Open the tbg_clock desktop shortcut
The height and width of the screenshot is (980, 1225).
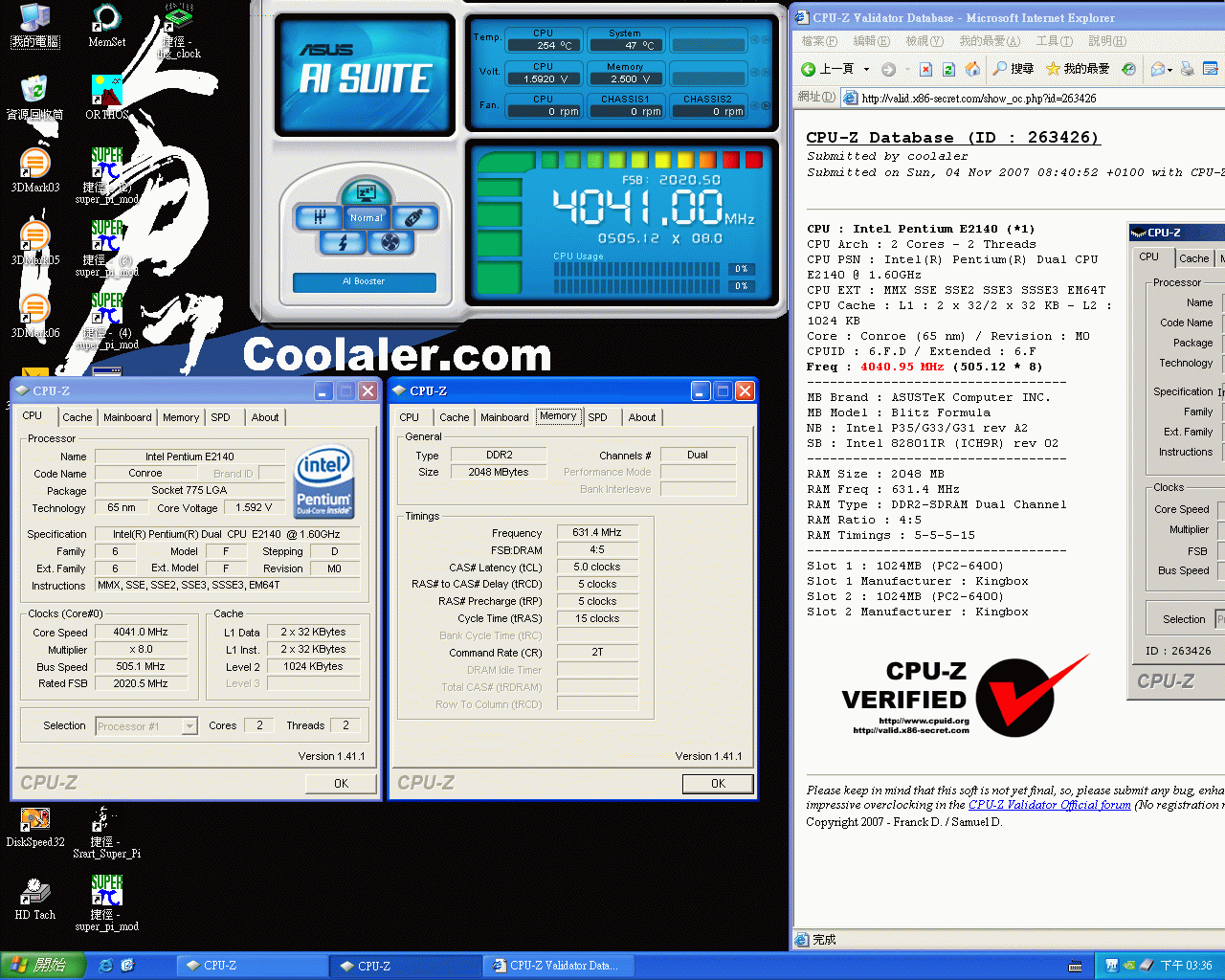[x=179, y=31]
